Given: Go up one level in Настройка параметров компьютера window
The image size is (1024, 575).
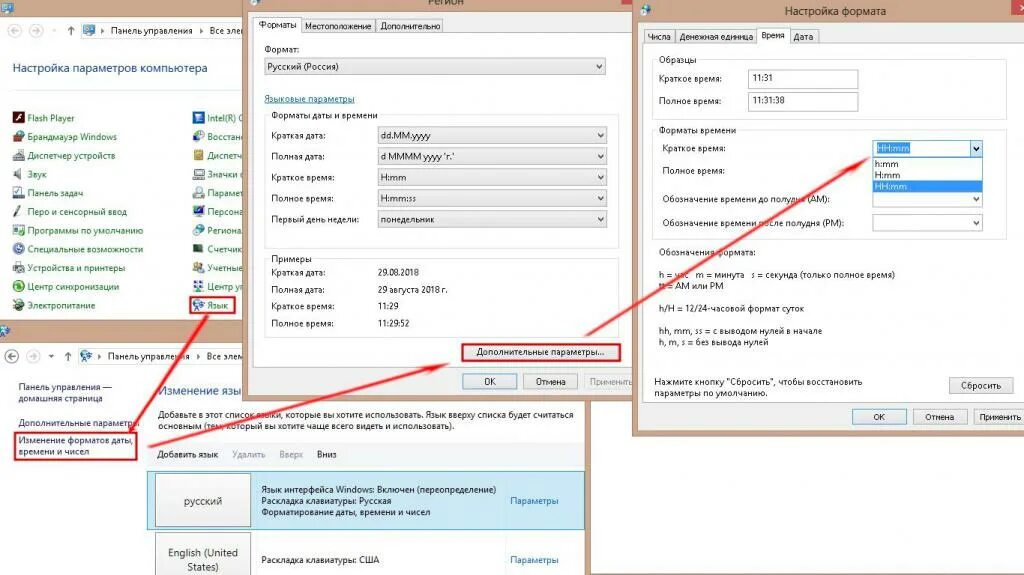Looking at the screenshot, I should tap(71, 31).
